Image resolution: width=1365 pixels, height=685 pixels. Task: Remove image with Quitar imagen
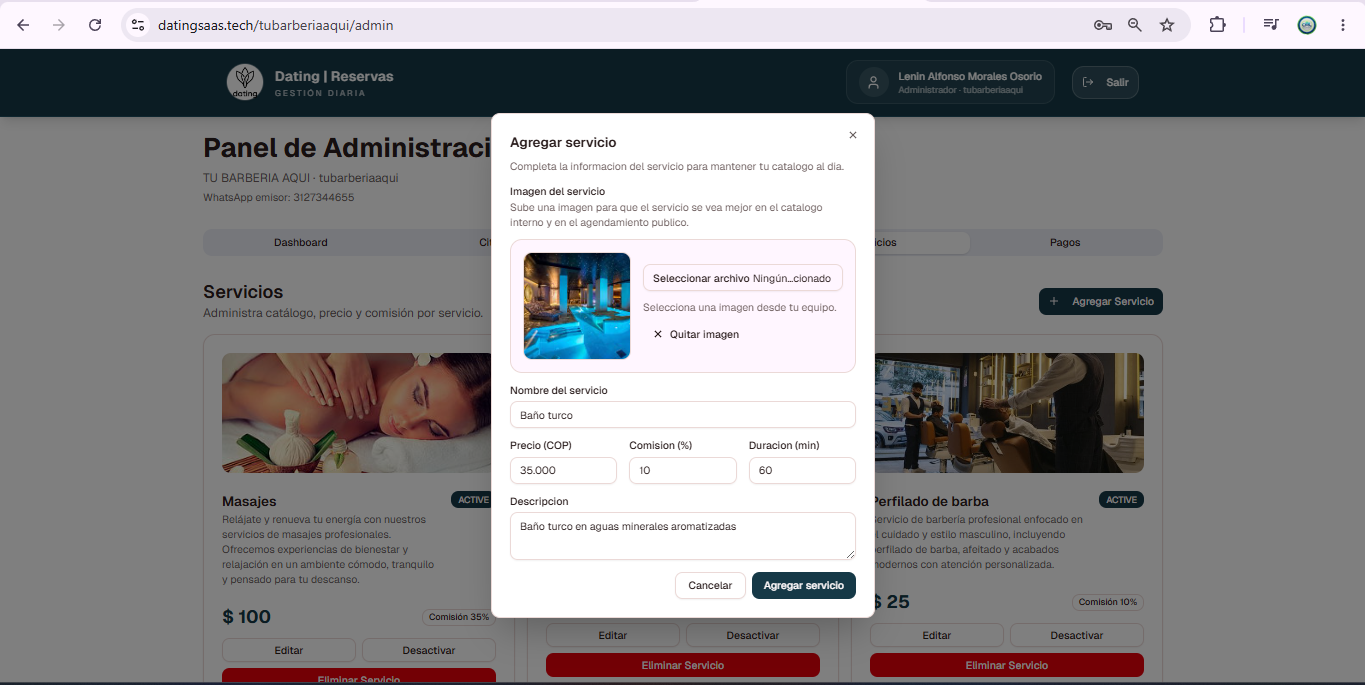pos(696,334)
